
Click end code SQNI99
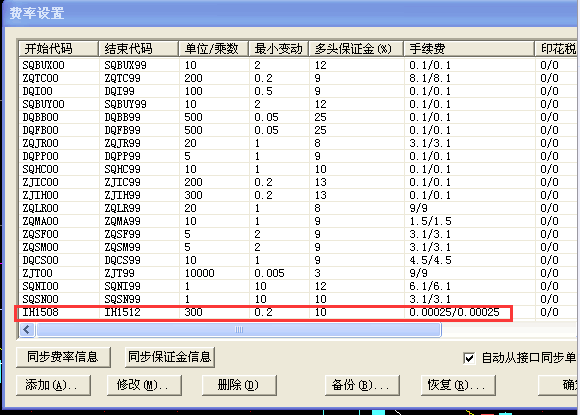[x=122, y=286]
